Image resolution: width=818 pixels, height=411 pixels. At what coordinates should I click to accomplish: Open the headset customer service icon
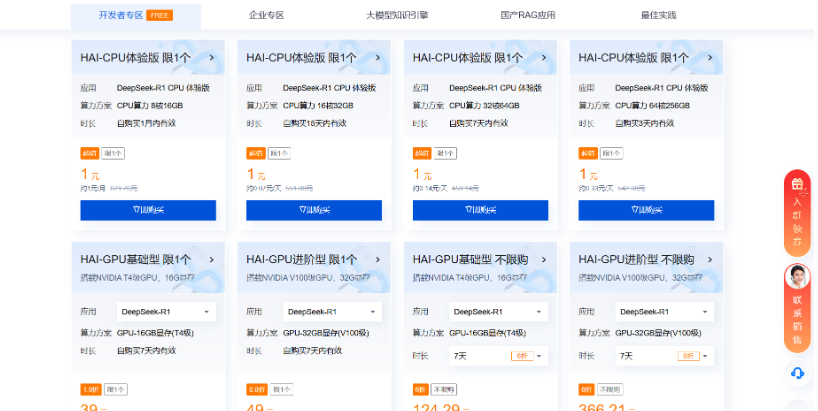(797, 373)
